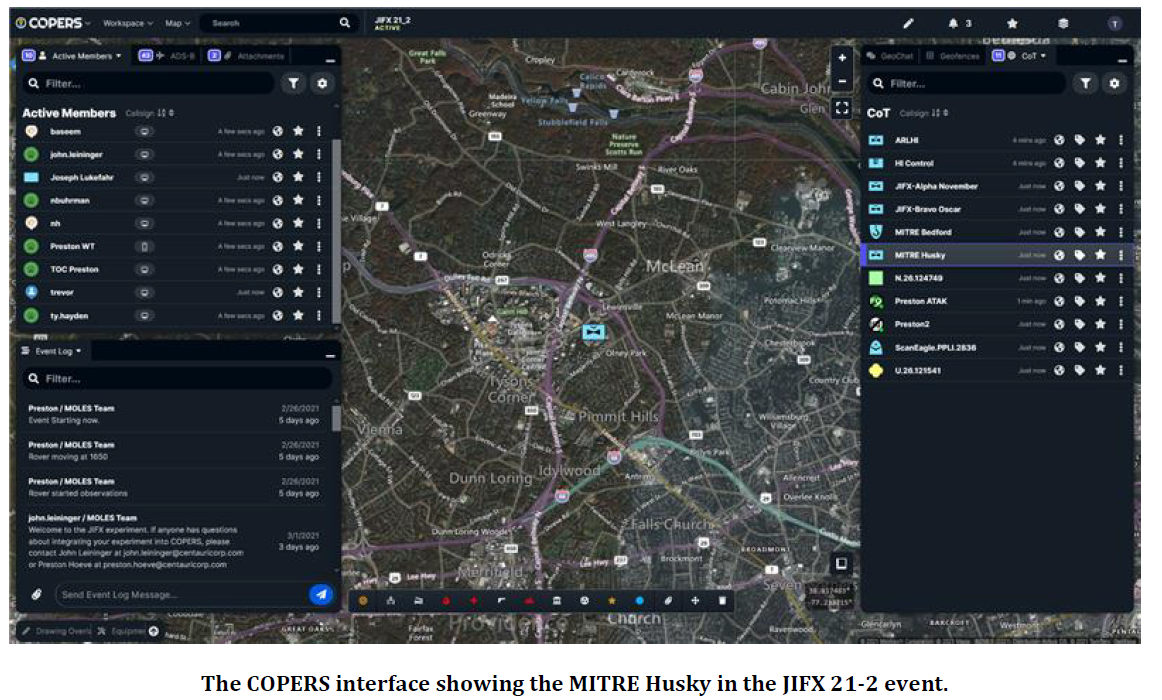Image resolution: width=1162 pixels, height=700 pixels.
Task: Collapse the Active Members panel
Action: (x=330, y=60)
